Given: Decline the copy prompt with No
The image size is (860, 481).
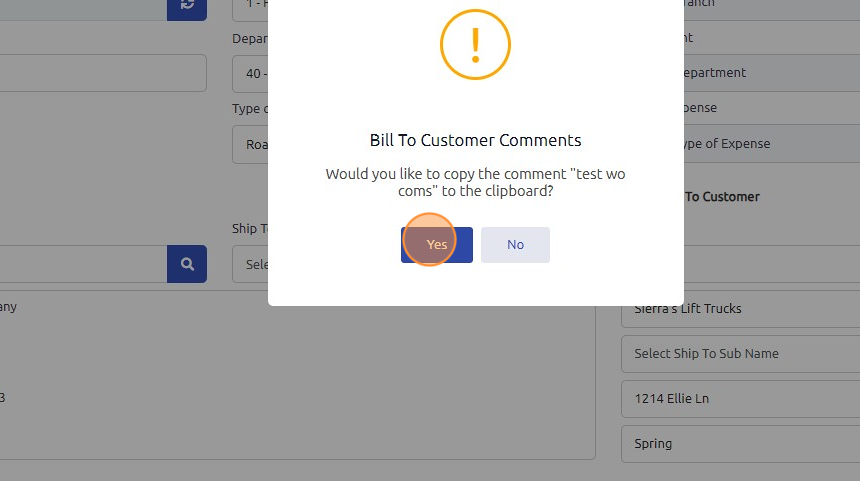Looking at the screenshot, I should click(515, 245).
